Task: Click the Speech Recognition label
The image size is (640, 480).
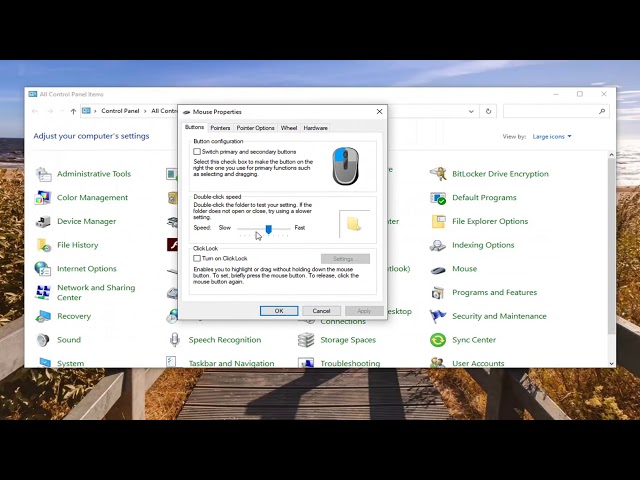Action: tap(225, 340)
